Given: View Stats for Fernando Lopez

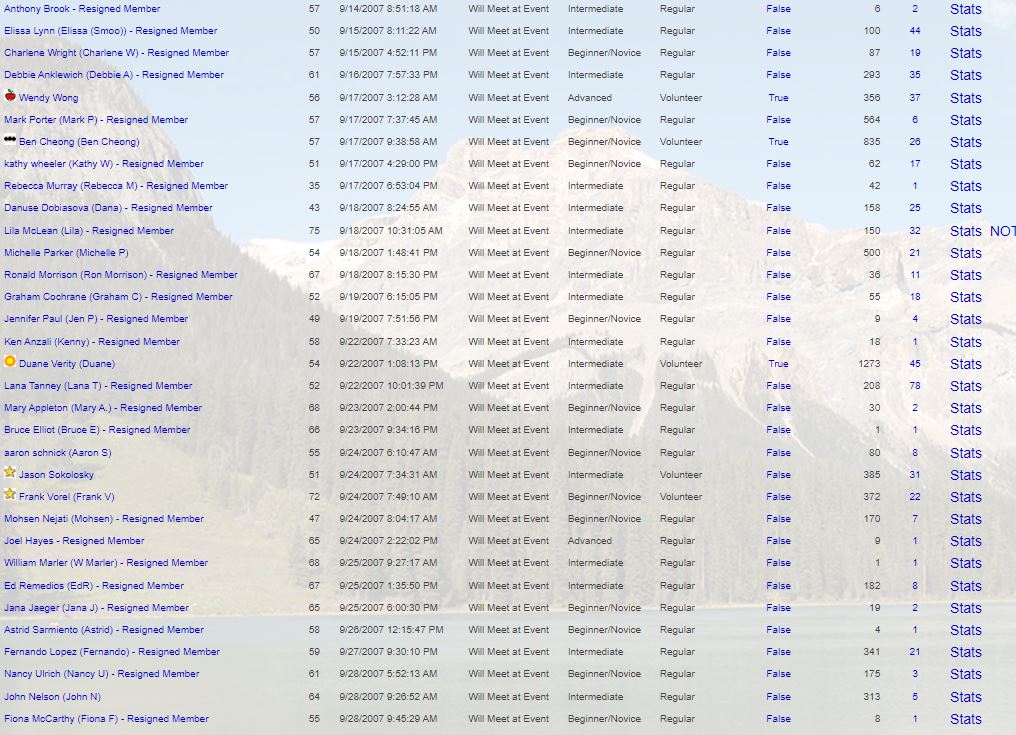Looking at the screenshot, I should coord(965,652).
